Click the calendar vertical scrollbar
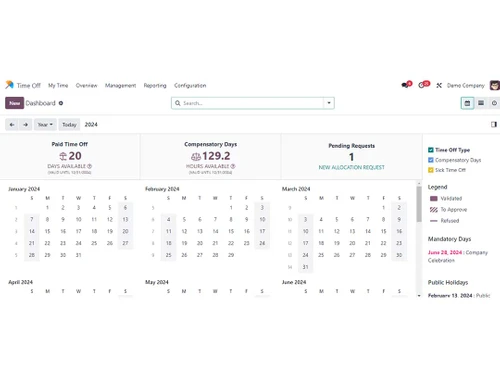This screenshot has height=375, width=500. pyautogui.click(x=419, y=204)
